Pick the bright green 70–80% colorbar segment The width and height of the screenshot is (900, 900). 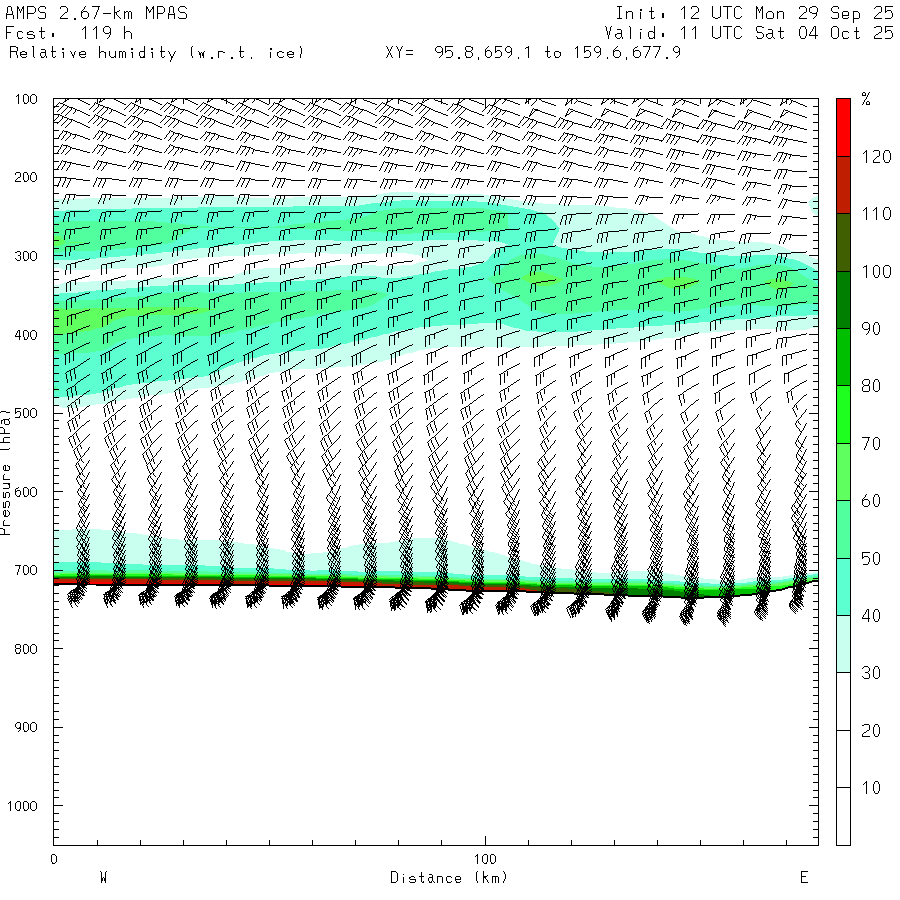coord(843,415)
